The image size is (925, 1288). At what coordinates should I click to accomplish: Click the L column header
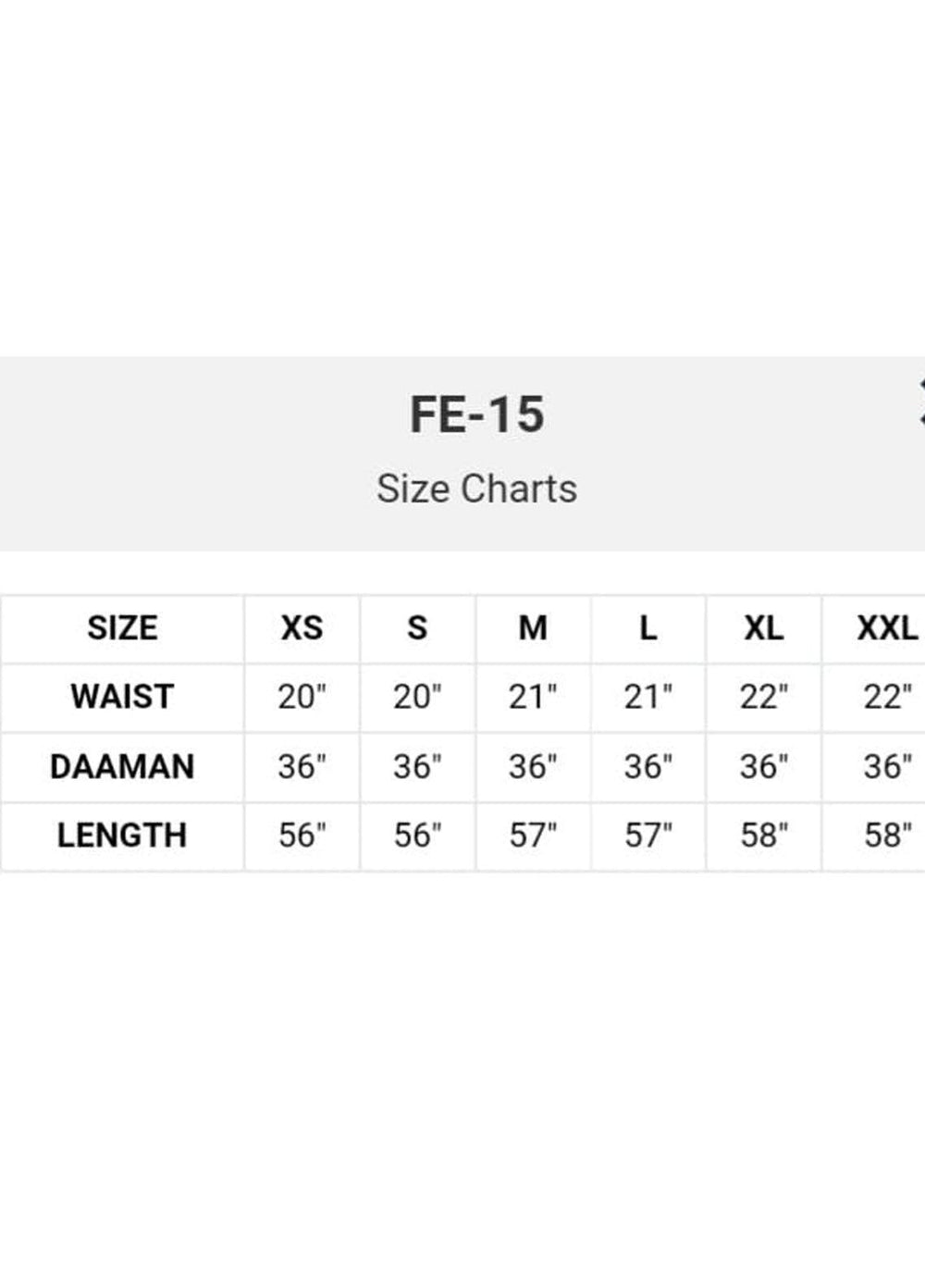(x=647, y=628)
